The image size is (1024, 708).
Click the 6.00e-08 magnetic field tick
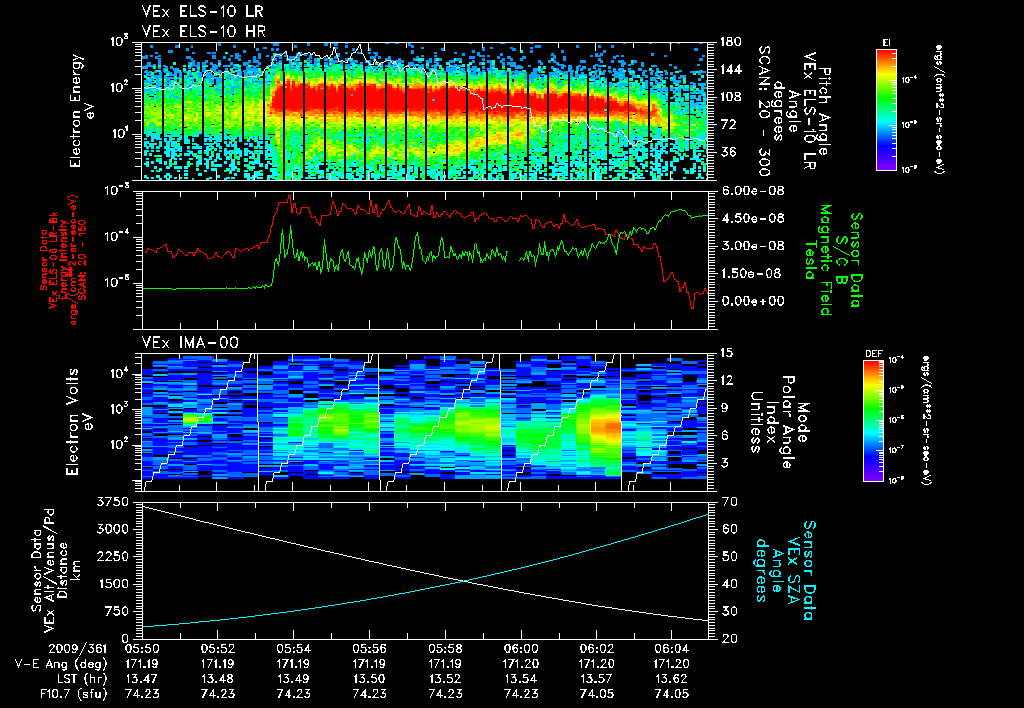coord(752,191)
